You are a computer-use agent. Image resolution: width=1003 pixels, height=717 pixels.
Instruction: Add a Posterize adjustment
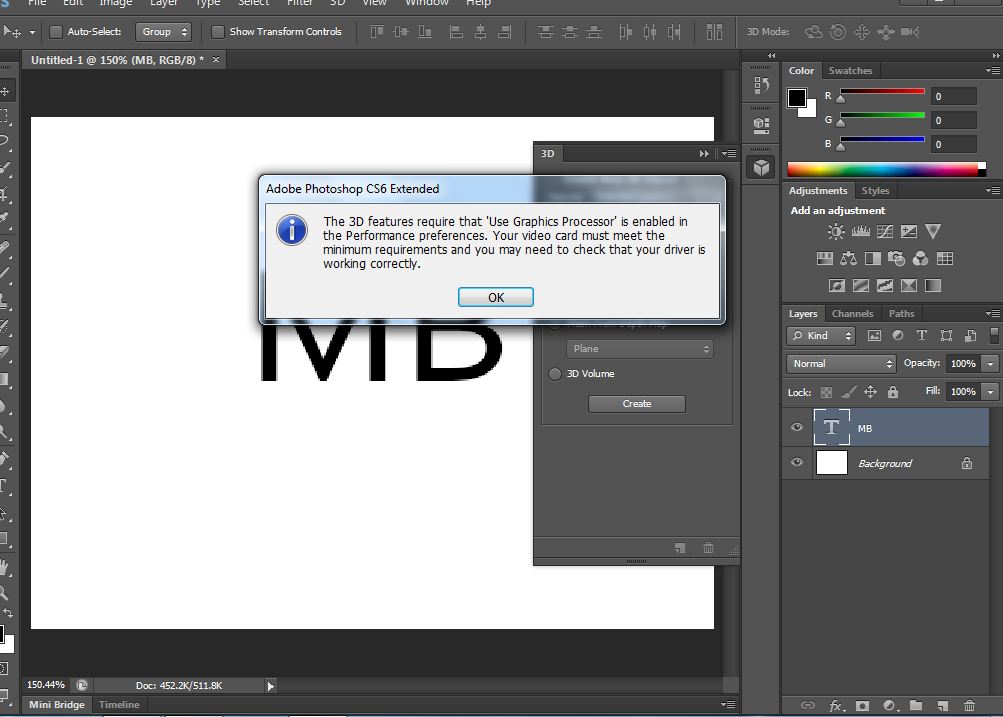point(861,285)
